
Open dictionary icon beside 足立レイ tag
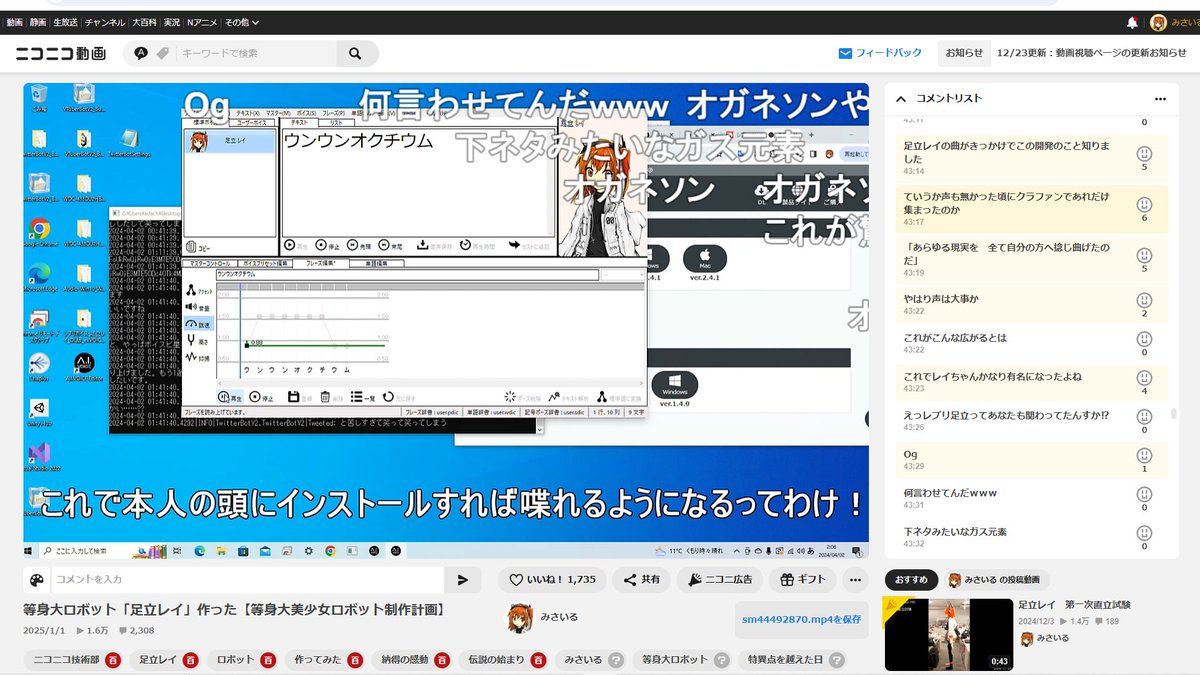coord(189,660)
